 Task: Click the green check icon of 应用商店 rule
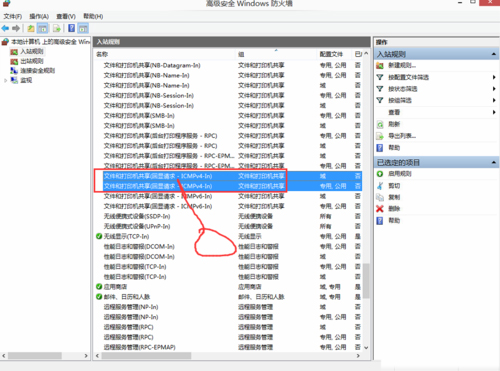pos(99,287)
